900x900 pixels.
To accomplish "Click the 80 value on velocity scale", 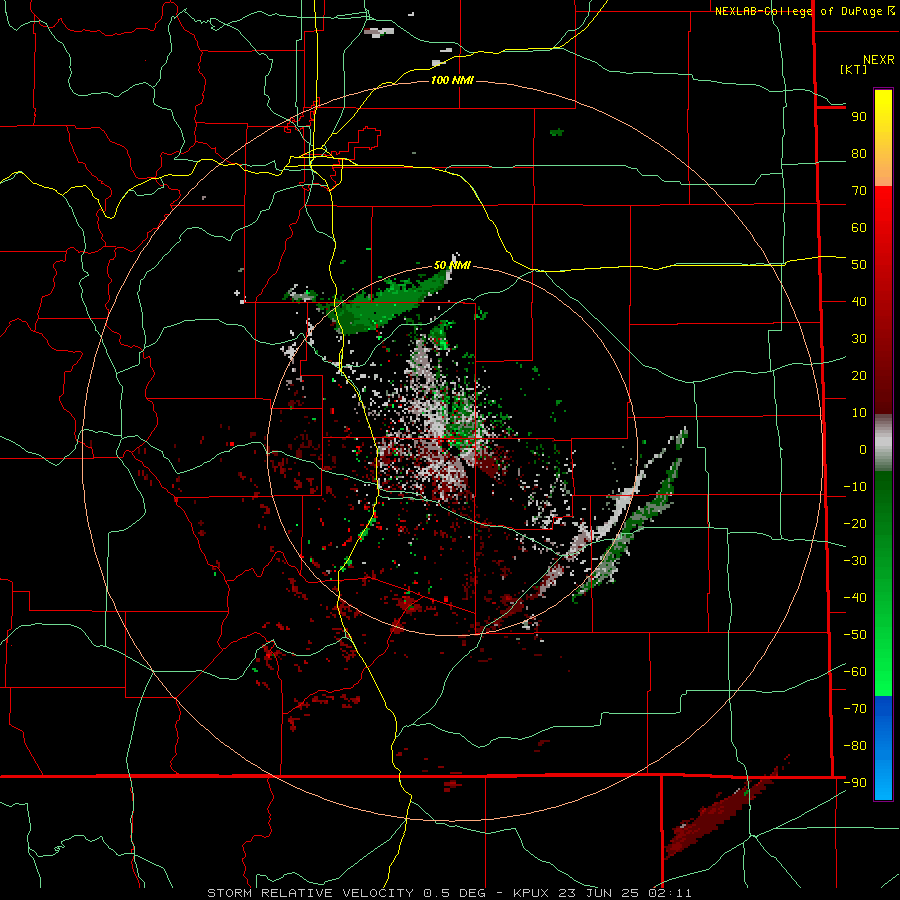I will 859,154.
